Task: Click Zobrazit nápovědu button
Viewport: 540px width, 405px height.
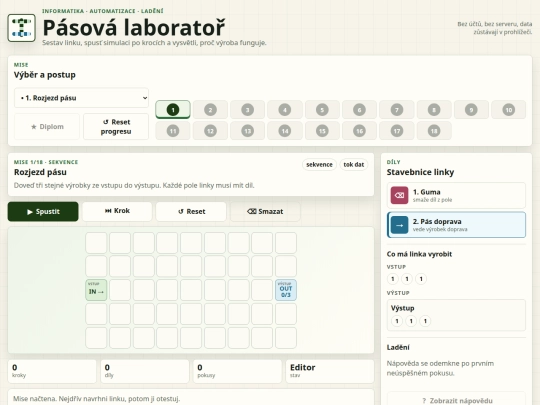Action: [457, 400]
